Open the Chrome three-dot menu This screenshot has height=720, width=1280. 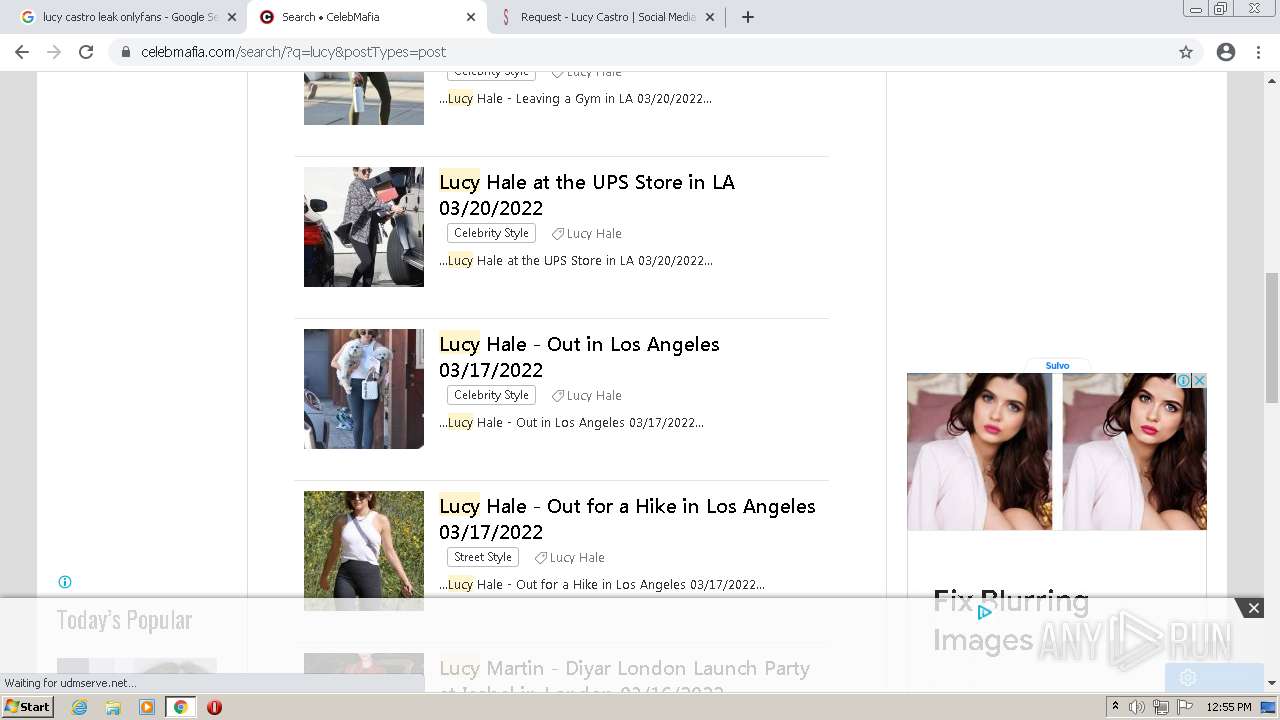(x=1258, y=52)
